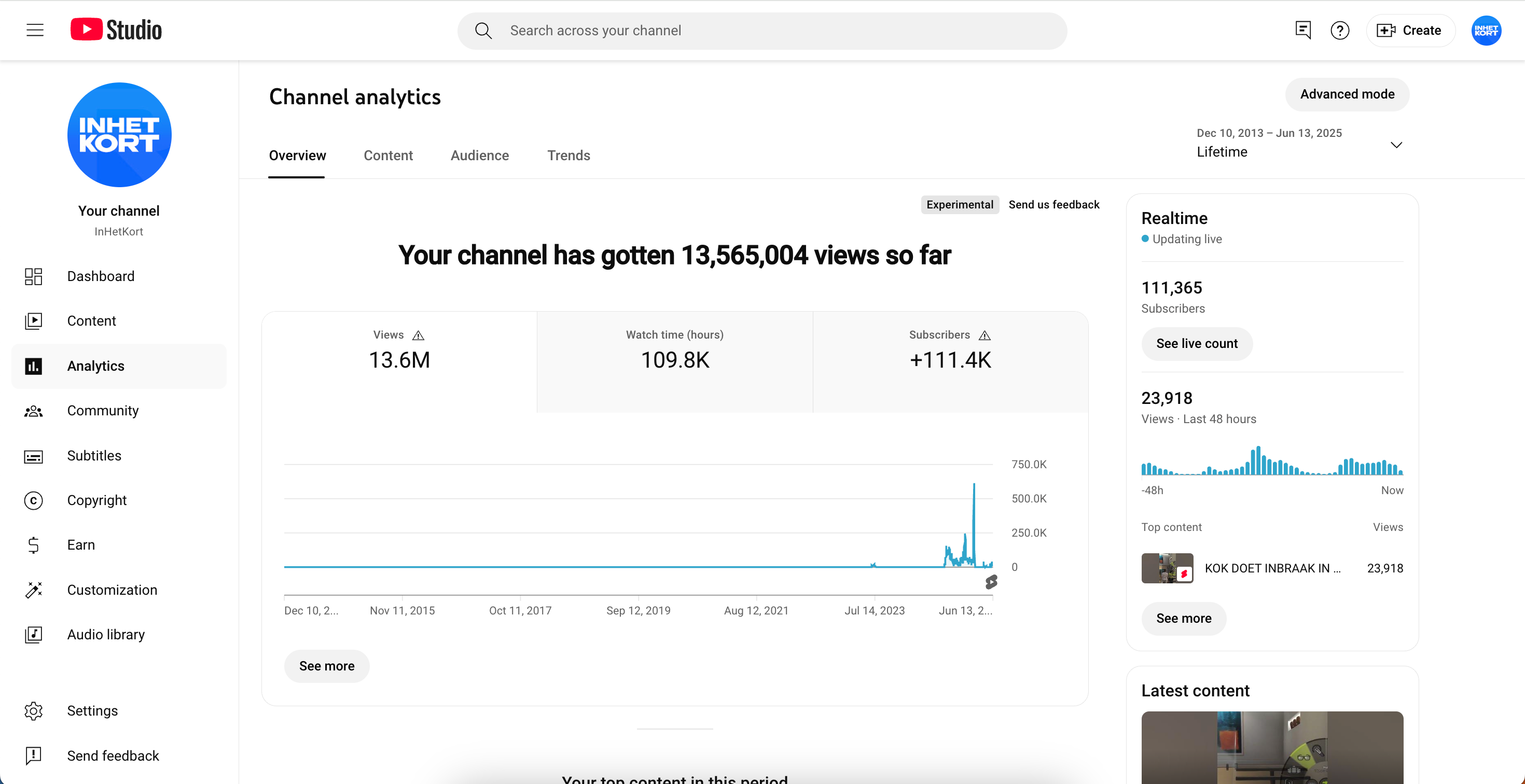The image size is (1525, 784).
Task: Open the comments feedback icon in header
Action: (1302, 30)
